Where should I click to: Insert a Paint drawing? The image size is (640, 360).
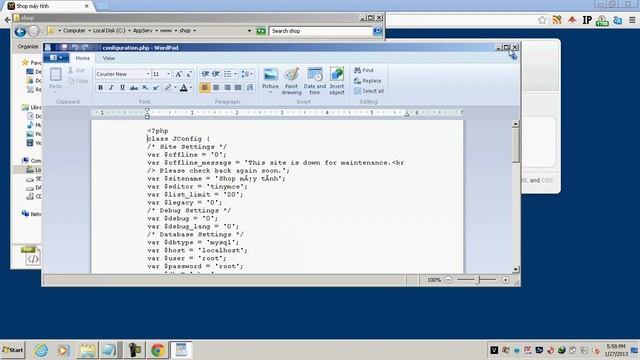coord(291,81)
